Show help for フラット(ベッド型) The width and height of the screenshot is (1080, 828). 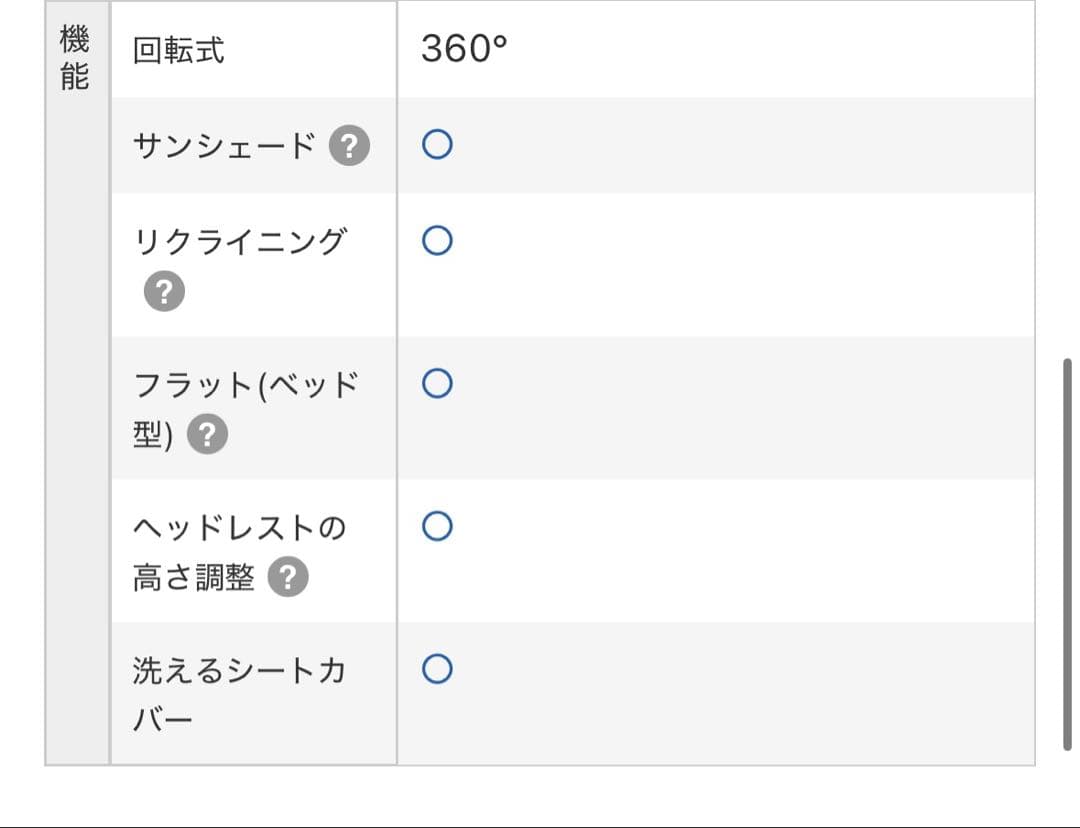coord(208,435)
